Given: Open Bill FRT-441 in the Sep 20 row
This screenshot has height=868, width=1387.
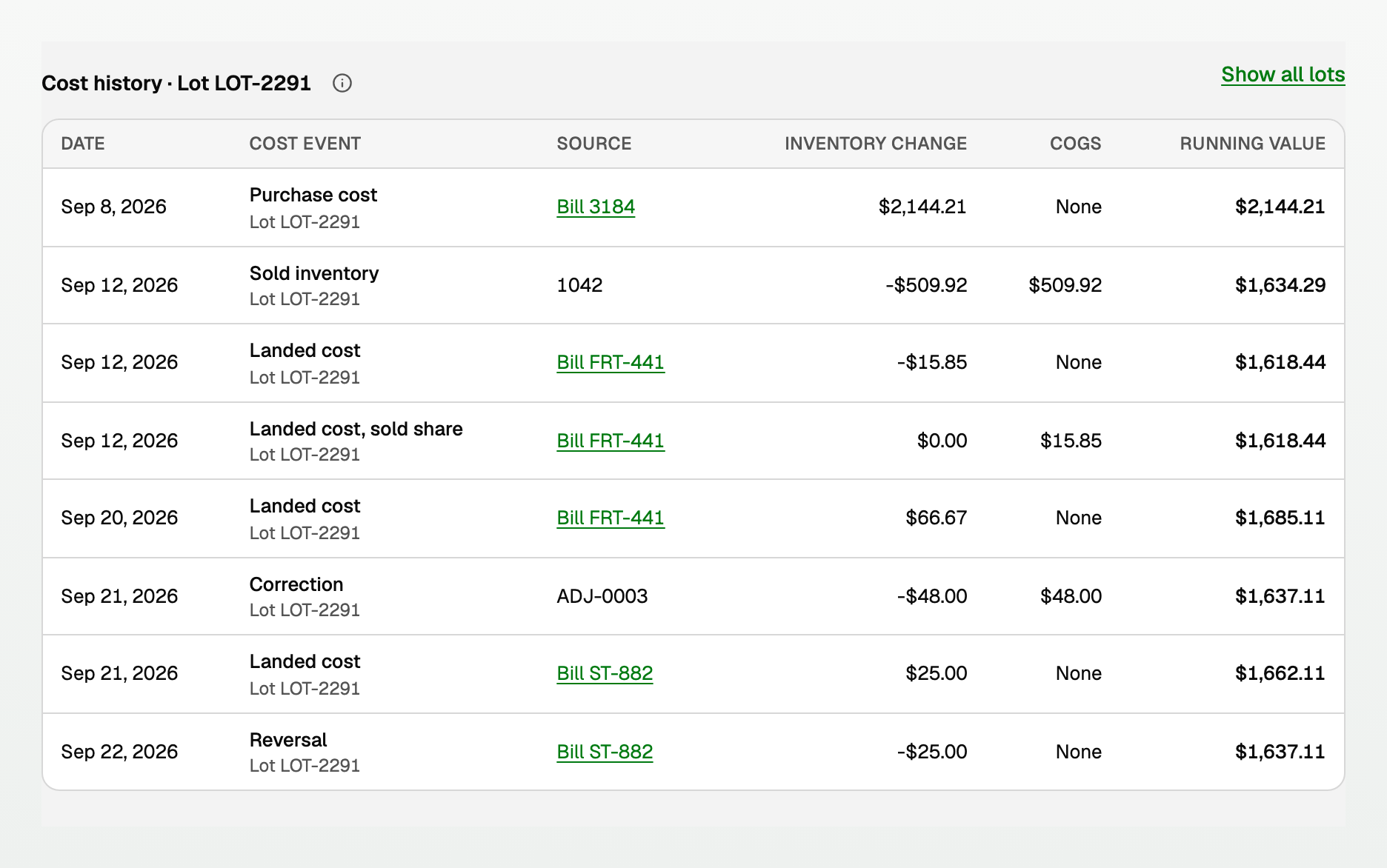Looking at the screenshot, I should [x=611, y=518].
